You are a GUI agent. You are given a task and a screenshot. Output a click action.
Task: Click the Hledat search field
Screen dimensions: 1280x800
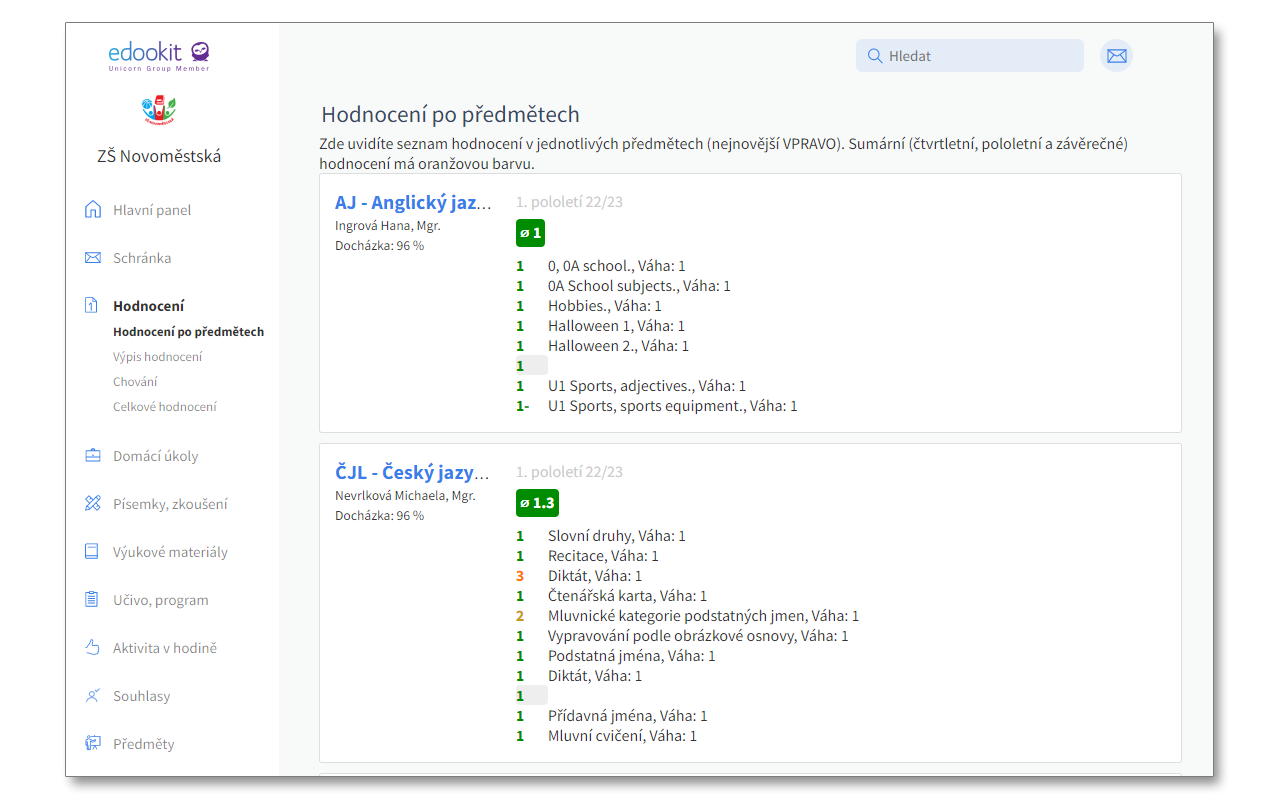coord(980,56)
